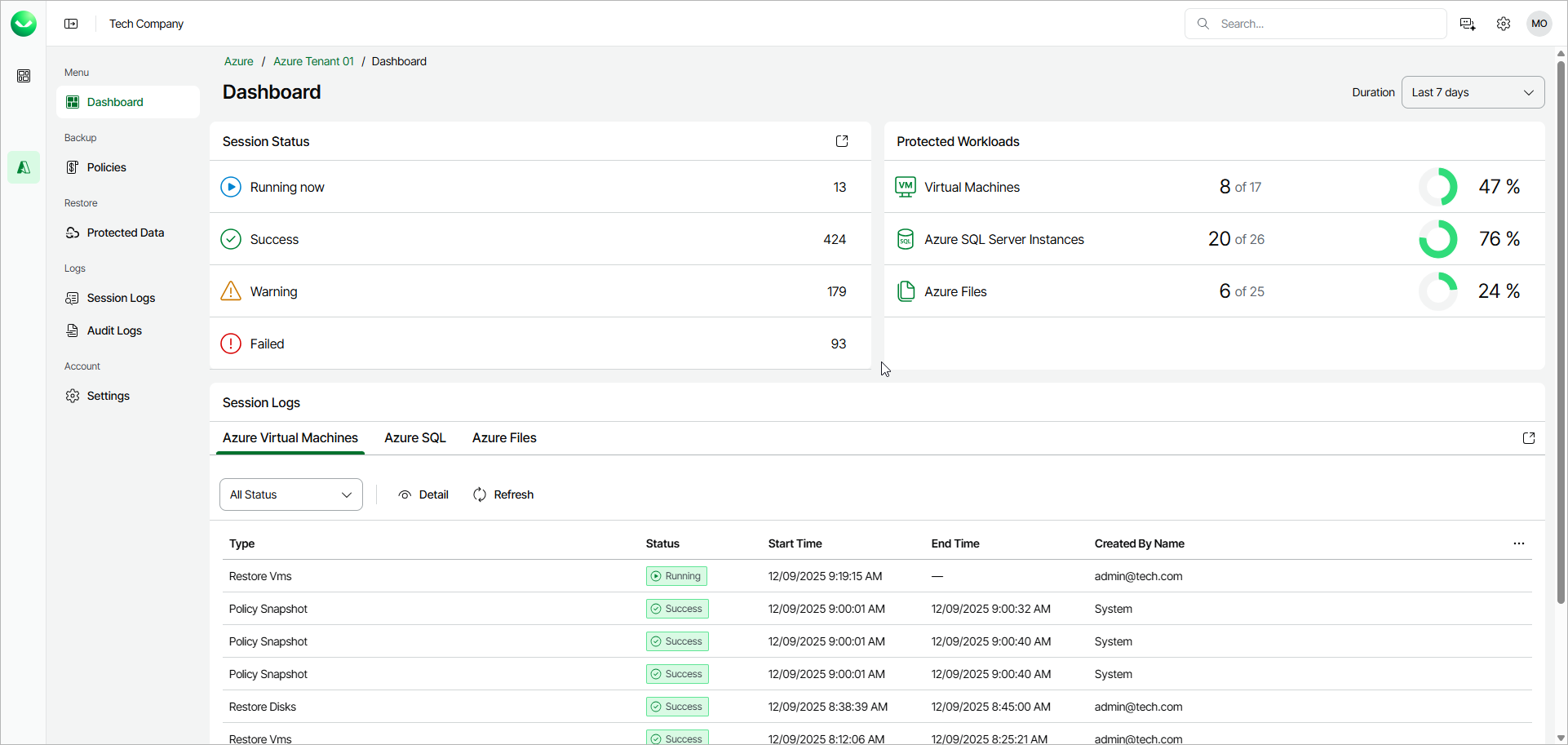Click Running now count 13
The image size is (1568, 745).
pos(839,187)
